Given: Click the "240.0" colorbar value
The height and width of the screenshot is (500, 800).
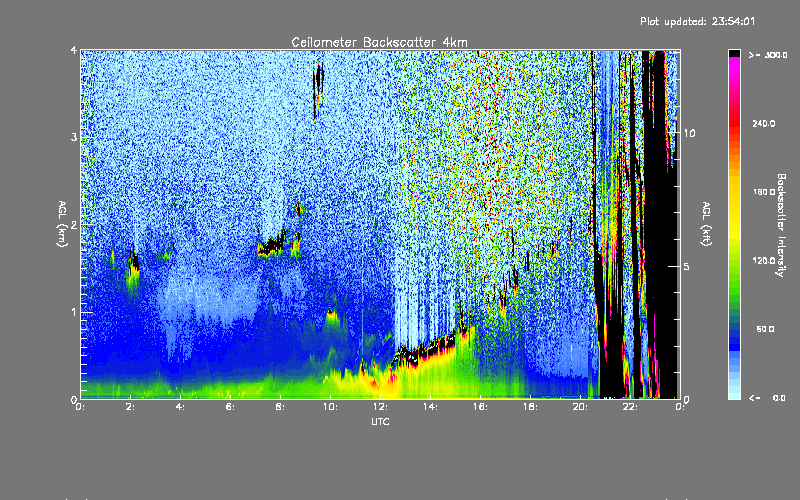Looking at the screenshot, I should 764,123.
